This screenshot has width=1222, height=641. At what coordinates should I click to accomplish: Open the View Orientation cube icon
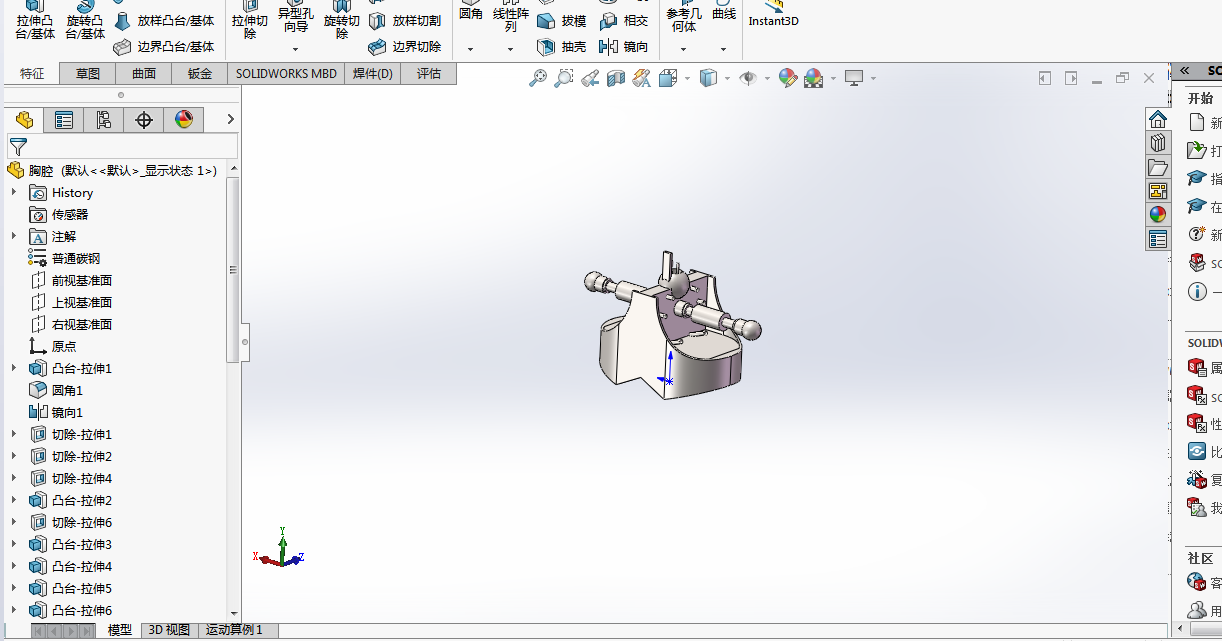pyautogui.click(x=668, y=78)
